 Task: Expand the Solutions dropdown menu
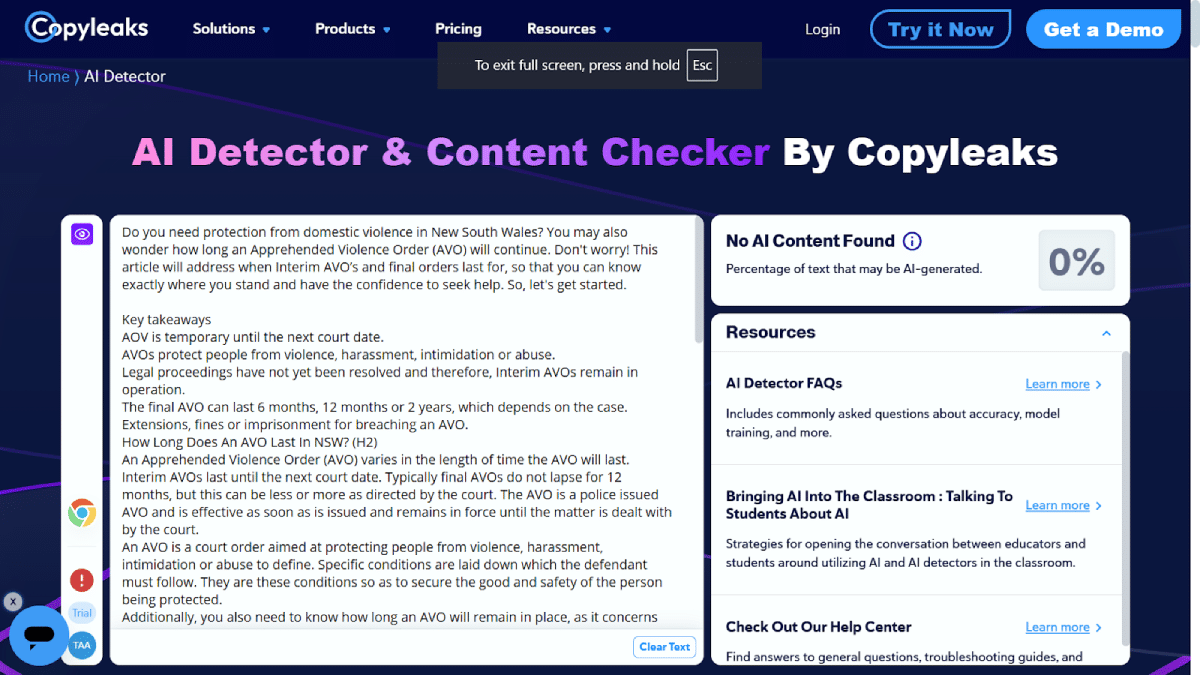tap(231, 29)
